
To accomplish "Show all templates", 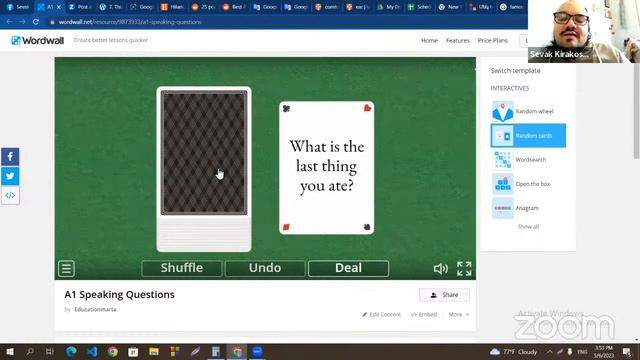I will pyautogui.click(x=528, y=227).
